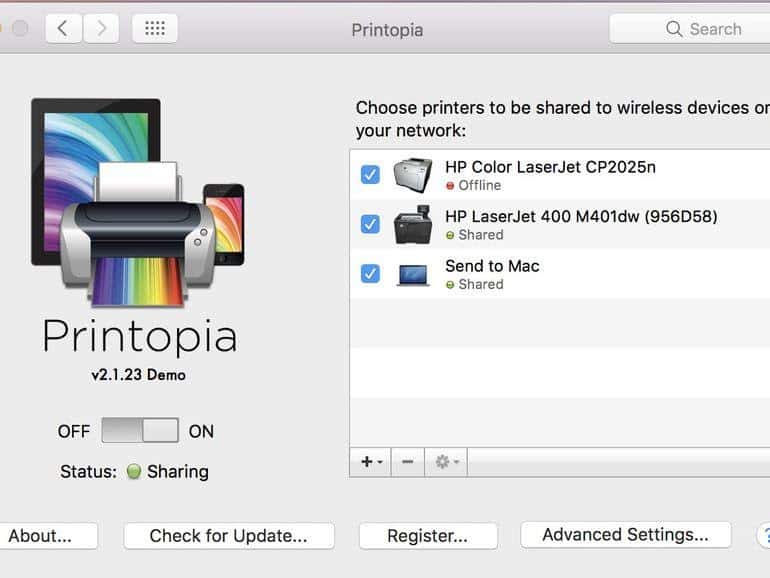Go forward with the right chevron button
Image resolution: width=770 pixels, height=578 pixels.
point(101,28)
